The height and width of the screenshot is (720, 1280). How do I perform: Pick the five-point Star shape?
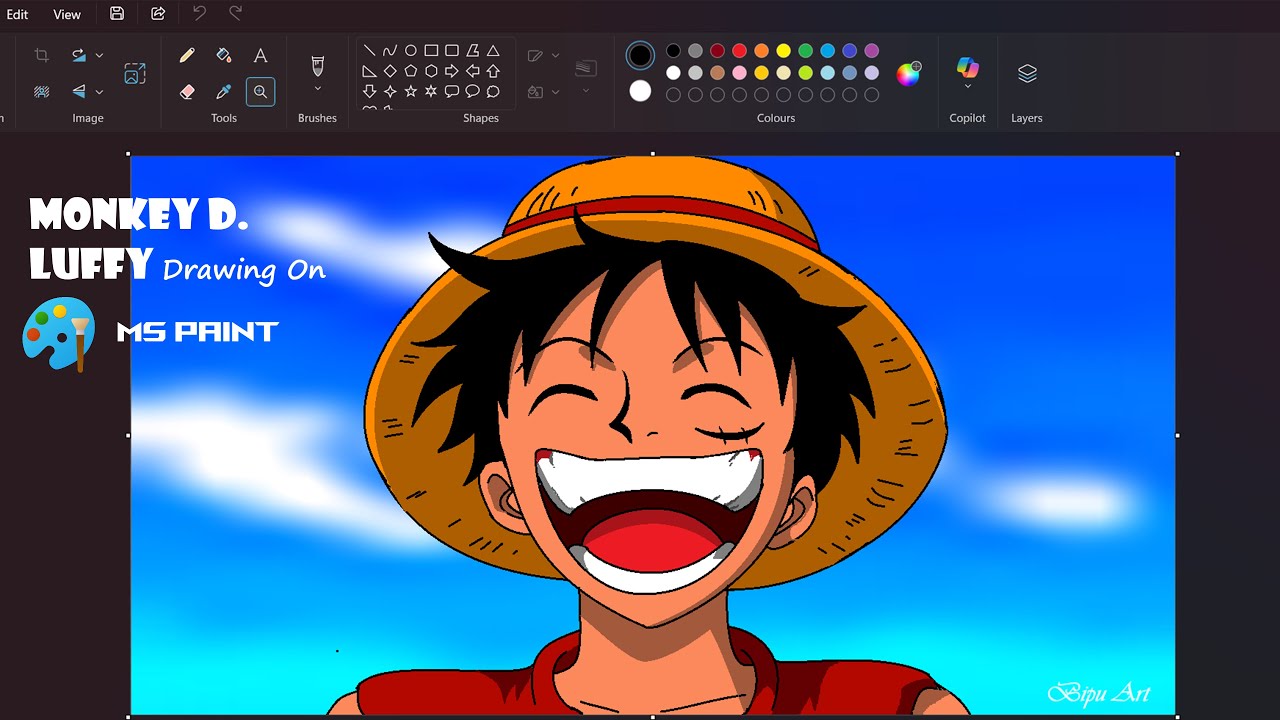tap(410, 92)
